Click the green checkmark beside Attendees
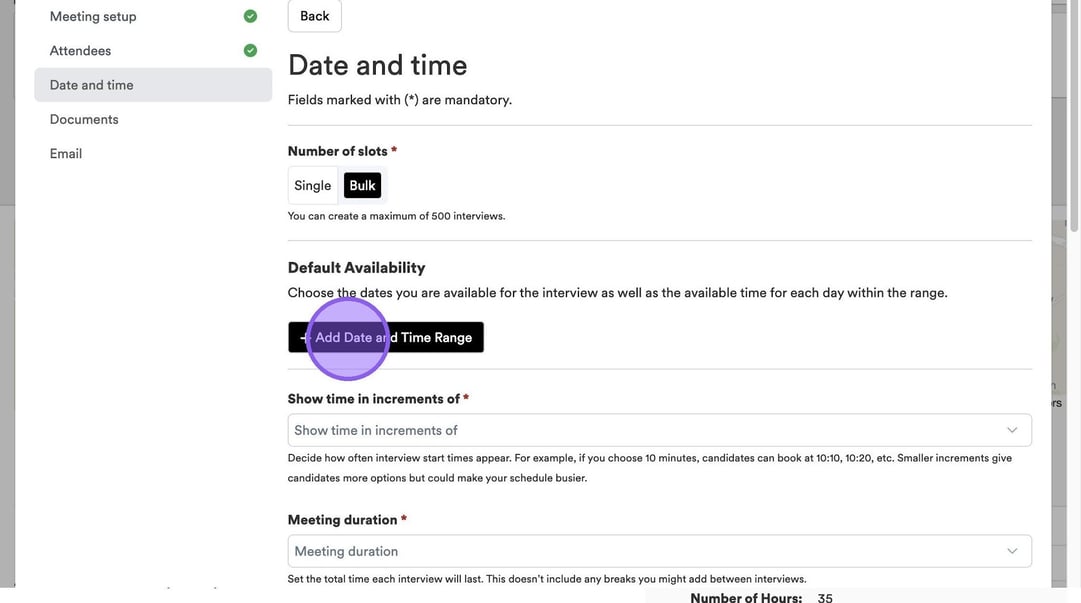This screenshot has height=603, width=1081. coord(250,50)
